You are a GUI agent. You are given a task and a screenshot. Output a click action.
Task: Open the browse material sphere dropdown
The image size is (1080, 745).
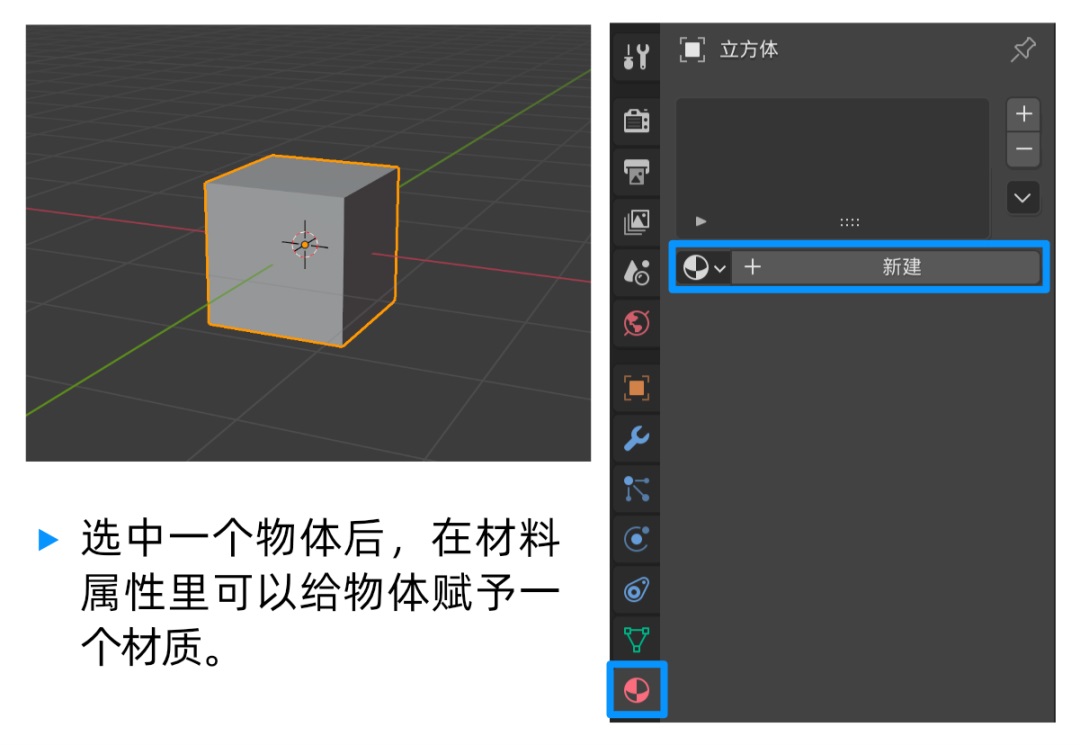coord(703,267)
